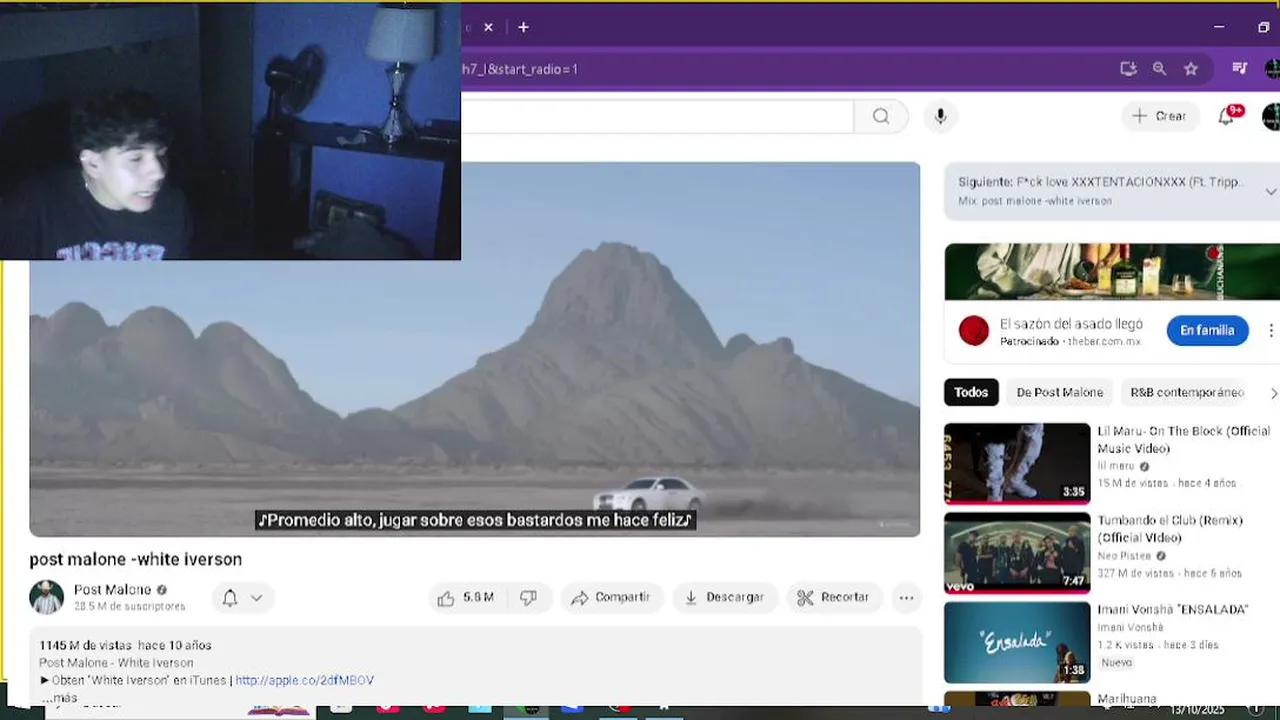Dislike the video with thumbs-down

[x=528, y=598]
